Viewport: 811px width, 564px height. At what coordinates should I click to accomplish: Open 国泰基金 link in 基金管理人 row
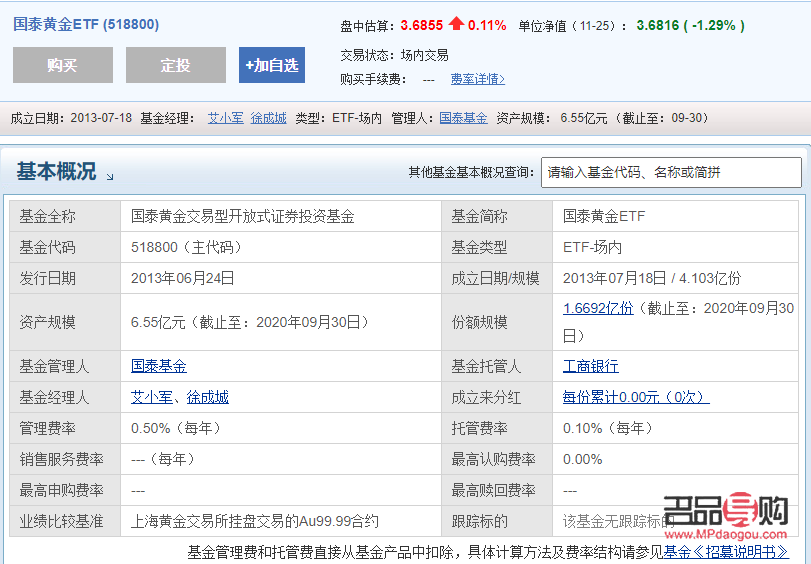click(x=159, y=366)
